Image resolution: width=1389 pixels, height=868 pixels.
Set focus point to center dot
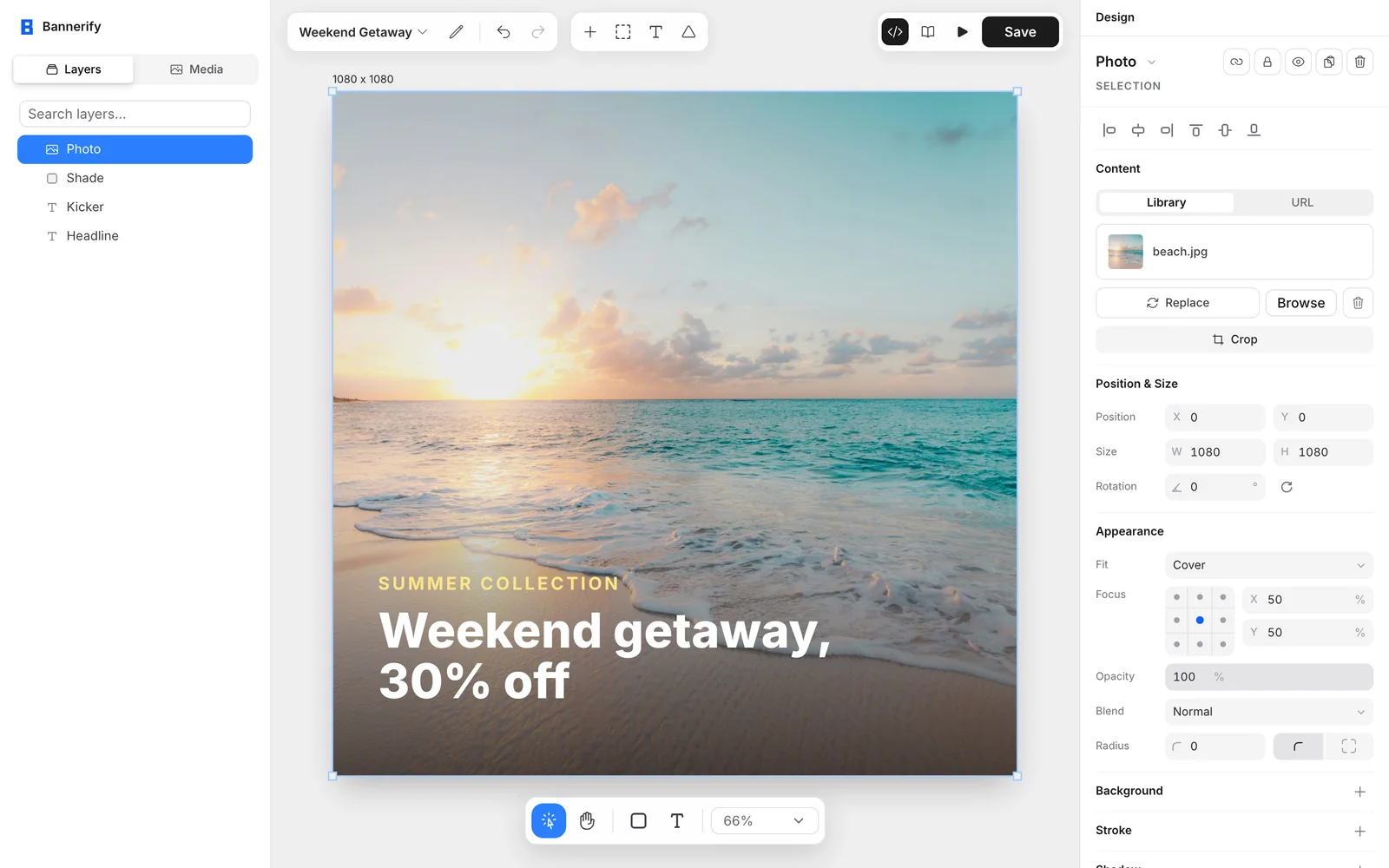[1200, 621]
